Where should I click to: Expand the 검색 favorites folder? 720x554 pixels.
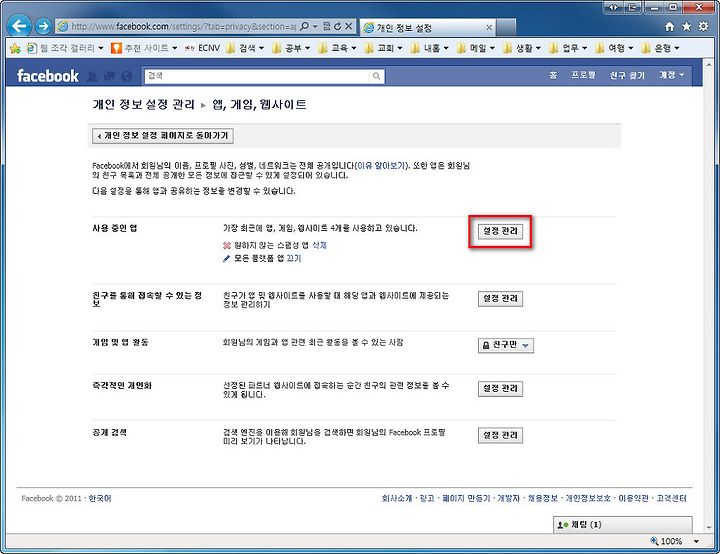tap(245, 48)
